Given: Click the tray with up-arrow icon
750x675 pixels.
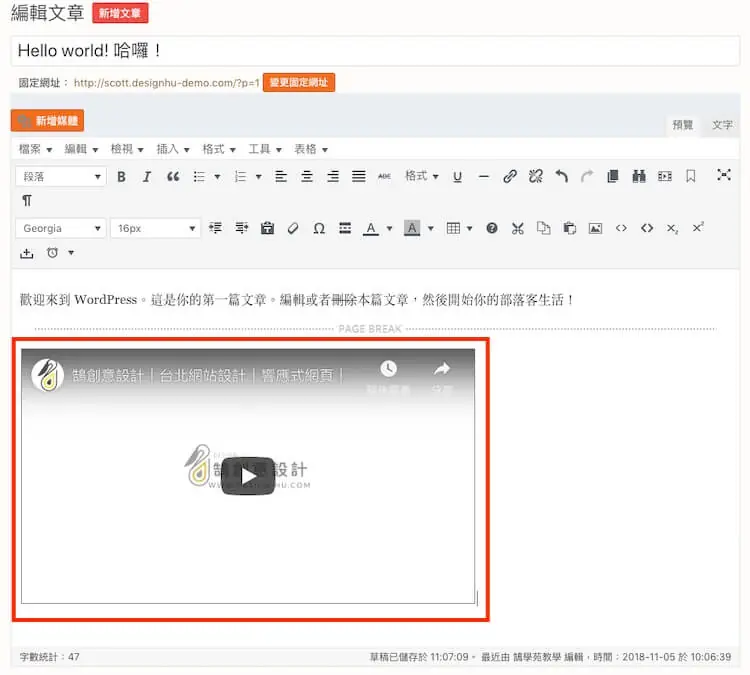Looking at the screenshot, I should coord(27,253).
